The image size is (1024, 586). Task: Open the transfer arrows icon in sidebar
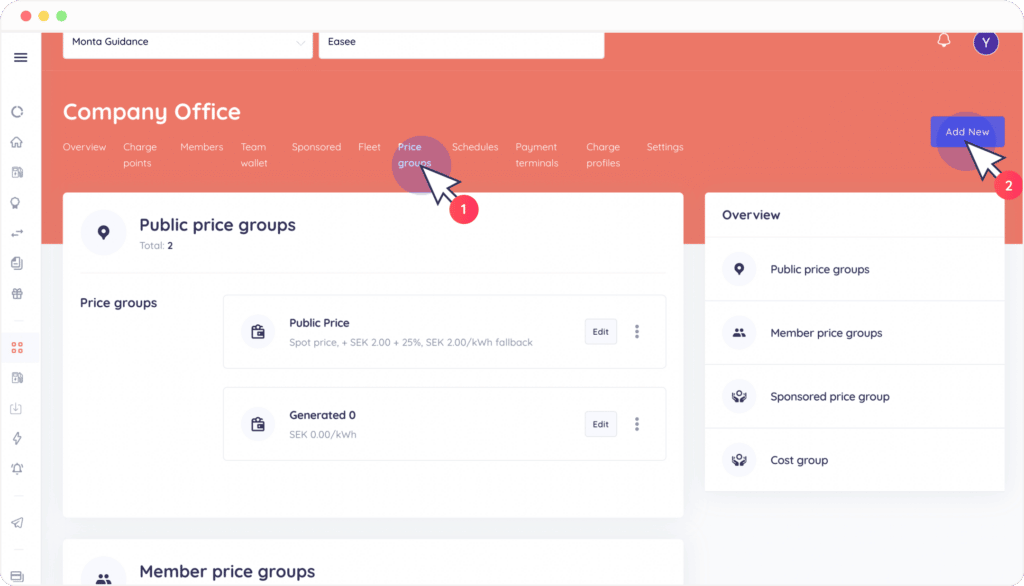coord(18,233)
